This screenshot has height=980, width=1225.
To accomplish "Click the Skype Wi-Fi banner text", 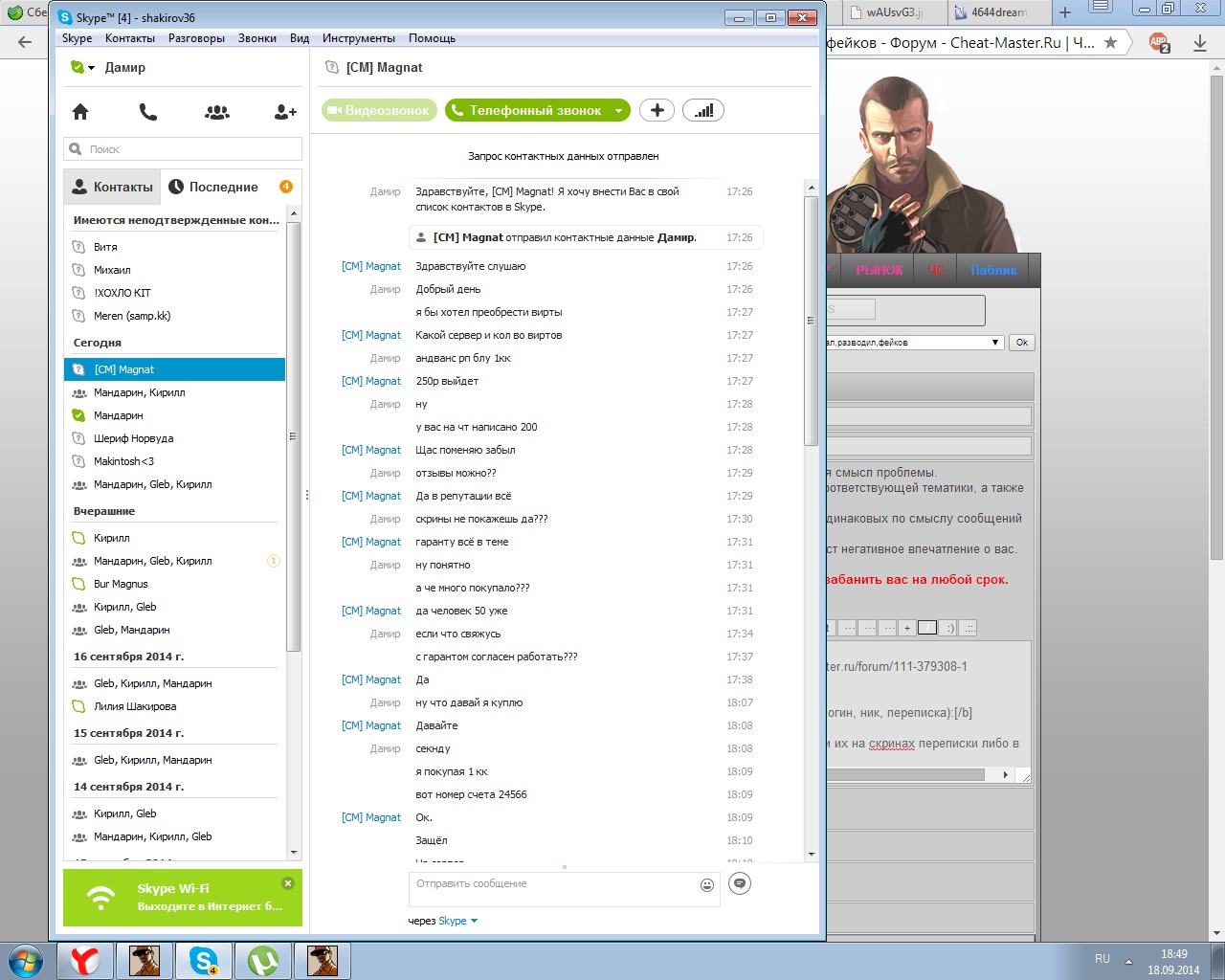I will [210, 898].
